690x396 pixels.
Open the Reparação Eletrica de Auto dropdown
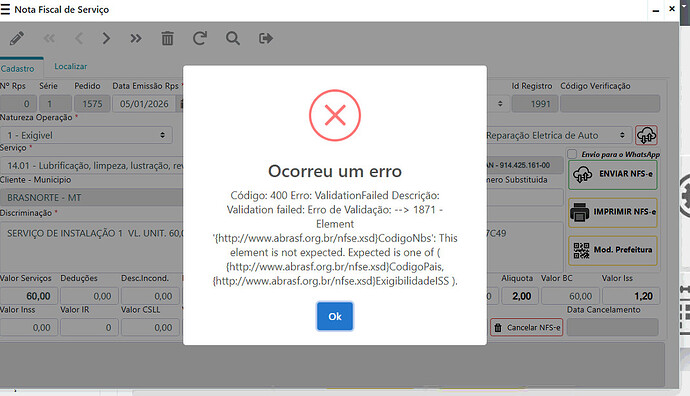click(x=558, y=135)
